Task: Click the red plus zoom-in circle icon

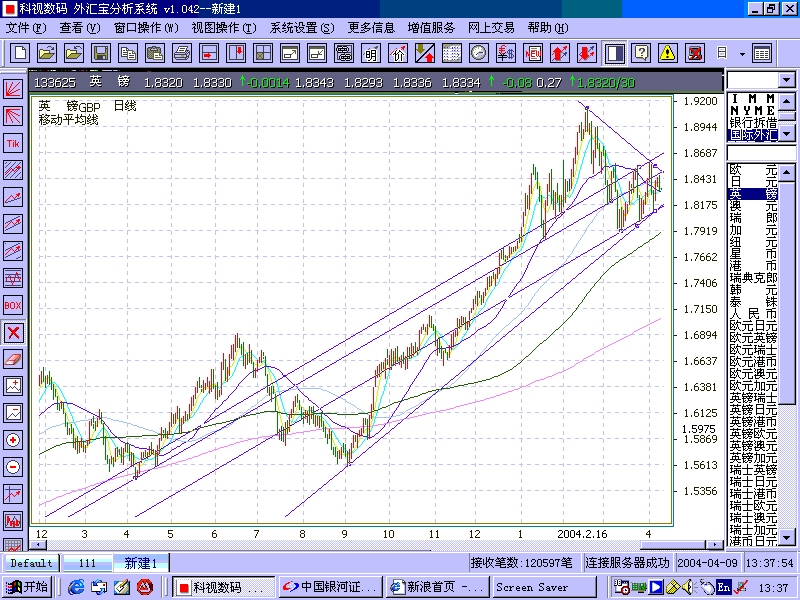Action: pos(13,440)
